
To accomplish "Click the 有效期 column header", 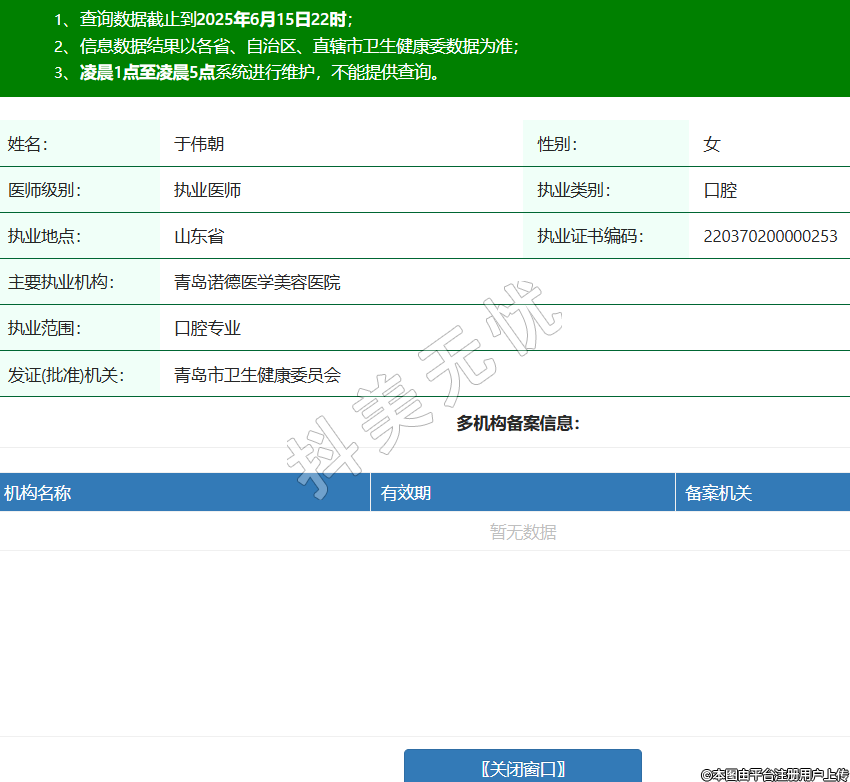I will pos(406,492).
